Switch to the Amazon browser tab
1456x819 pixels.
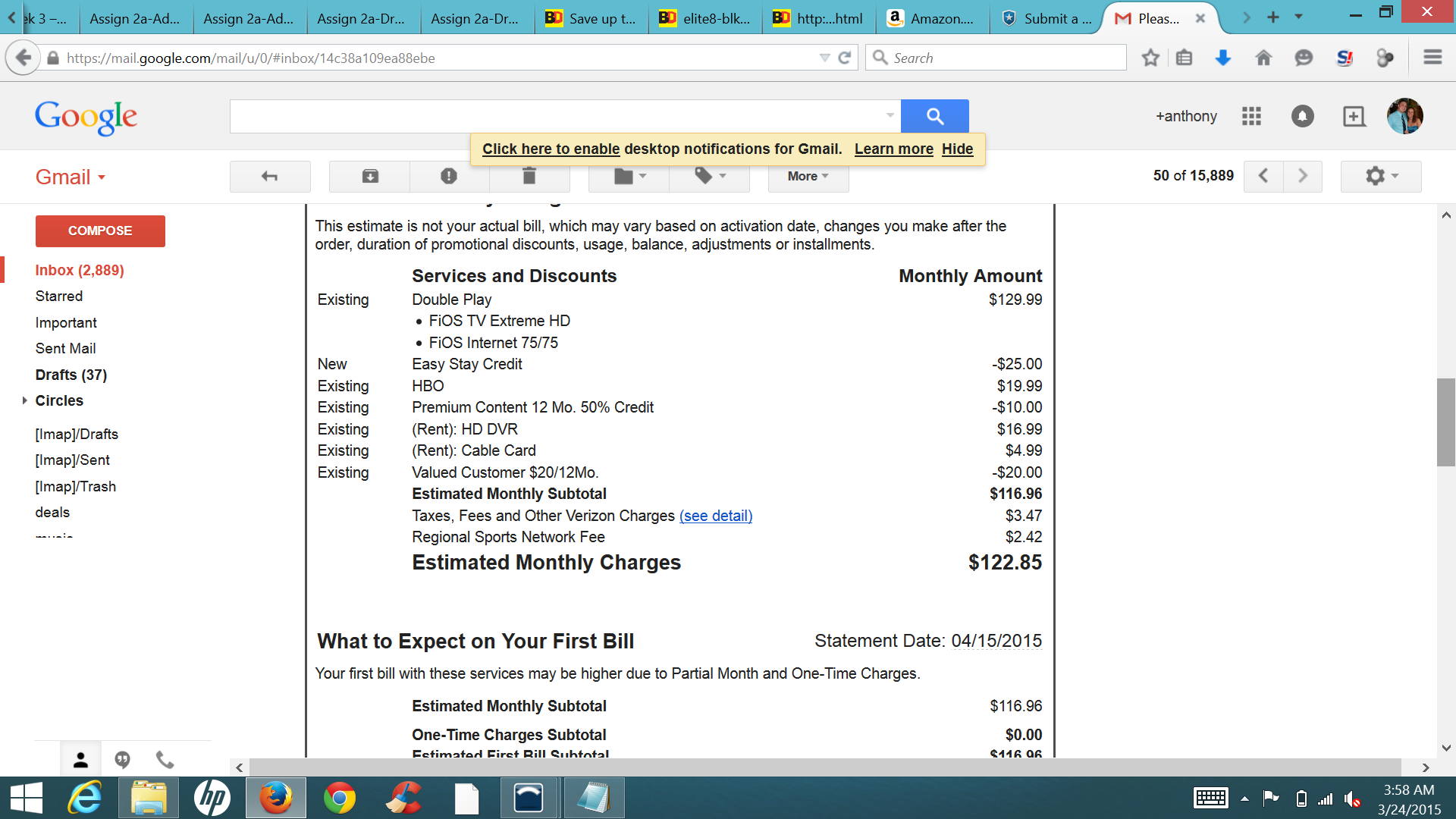click(x=933, y=18)
